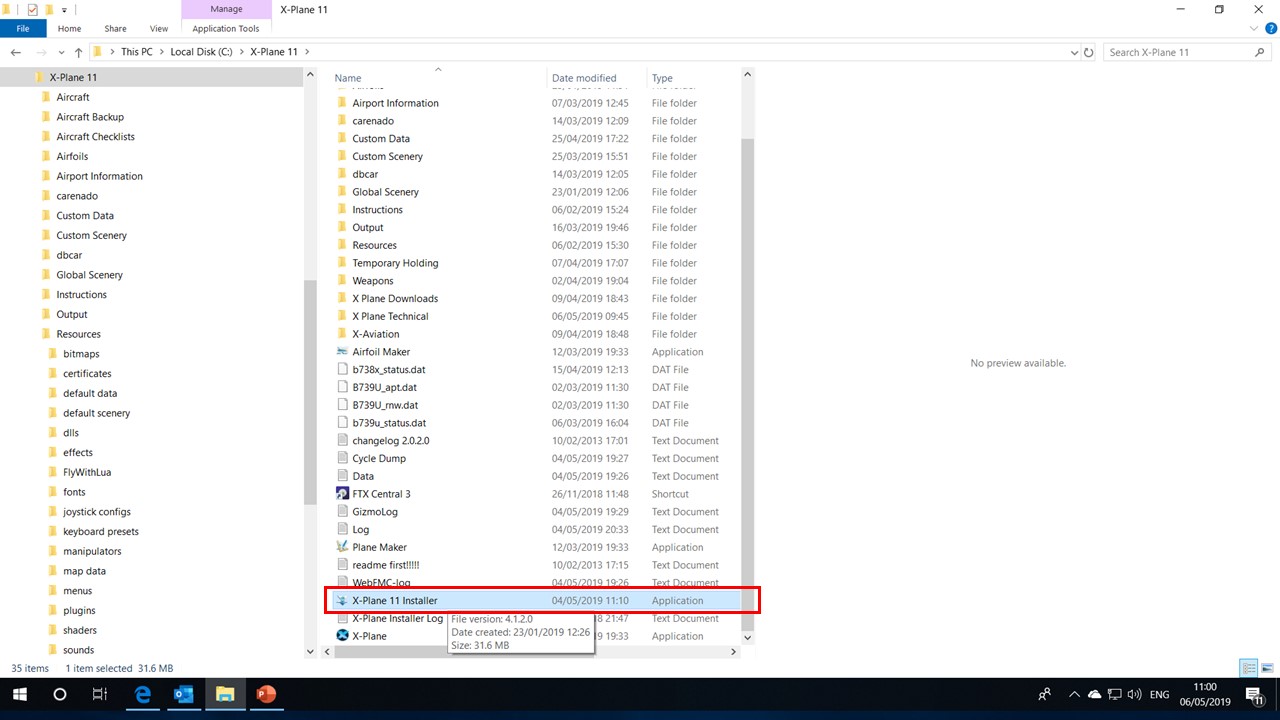Click the X-Plane 11 Installer icon
The width and height of the screenshot is (1280, 720).
[x=342, y=601]
